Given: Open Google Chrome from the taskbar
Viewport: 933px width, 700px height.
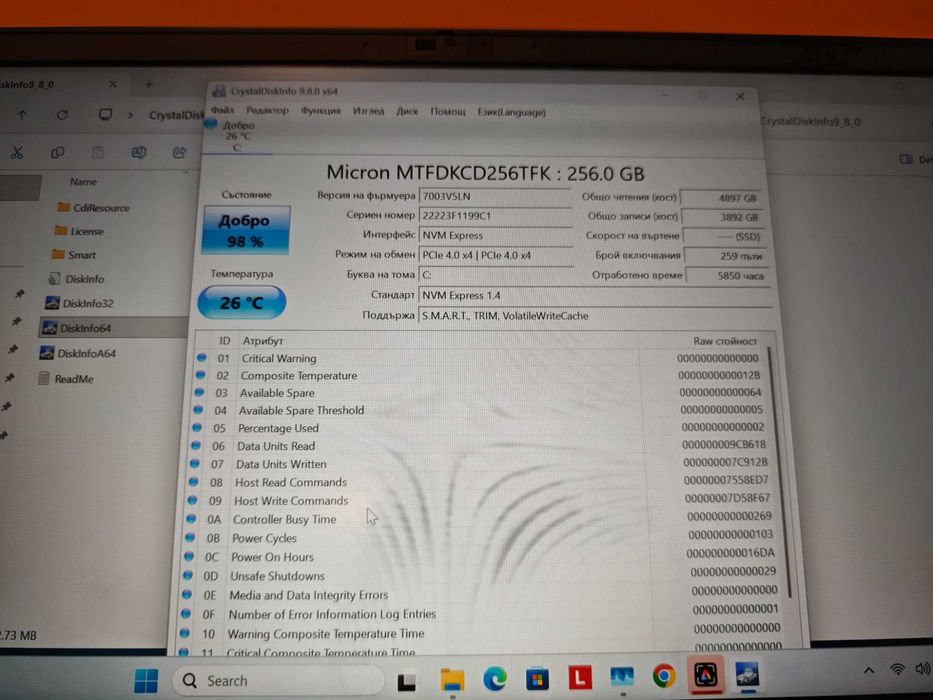Looking at the screenshot, I should [663, 676].
